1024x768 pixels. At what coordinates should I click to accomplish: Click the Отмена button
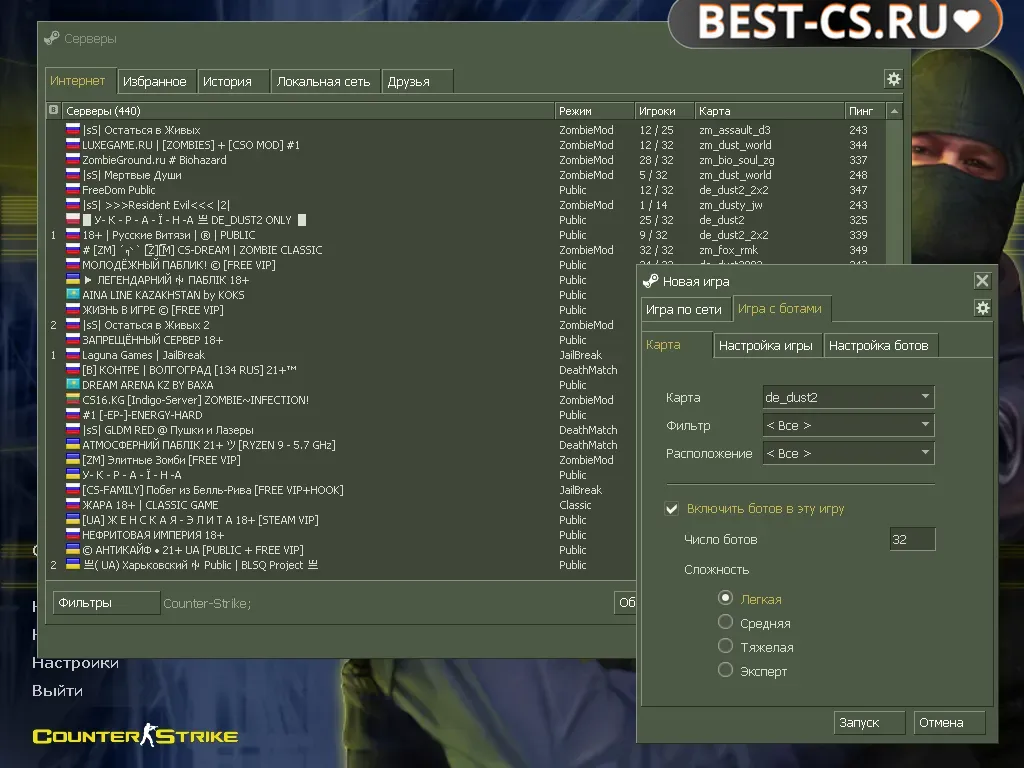[x=949, y=723]
